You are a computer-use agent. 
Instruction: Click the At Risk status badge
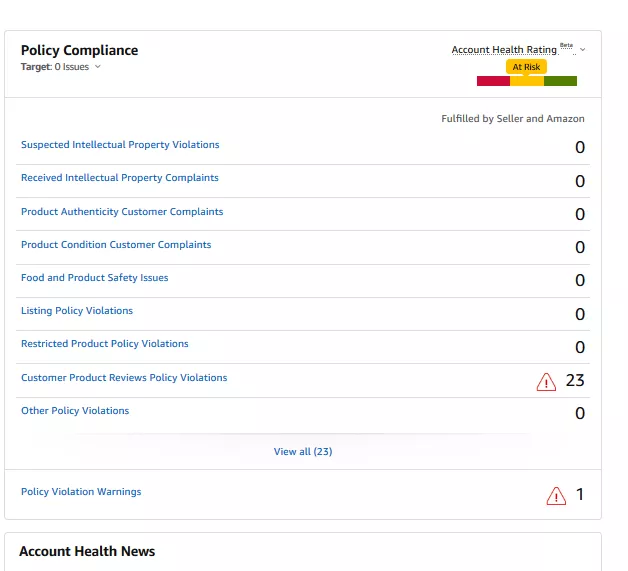(526, 67)
